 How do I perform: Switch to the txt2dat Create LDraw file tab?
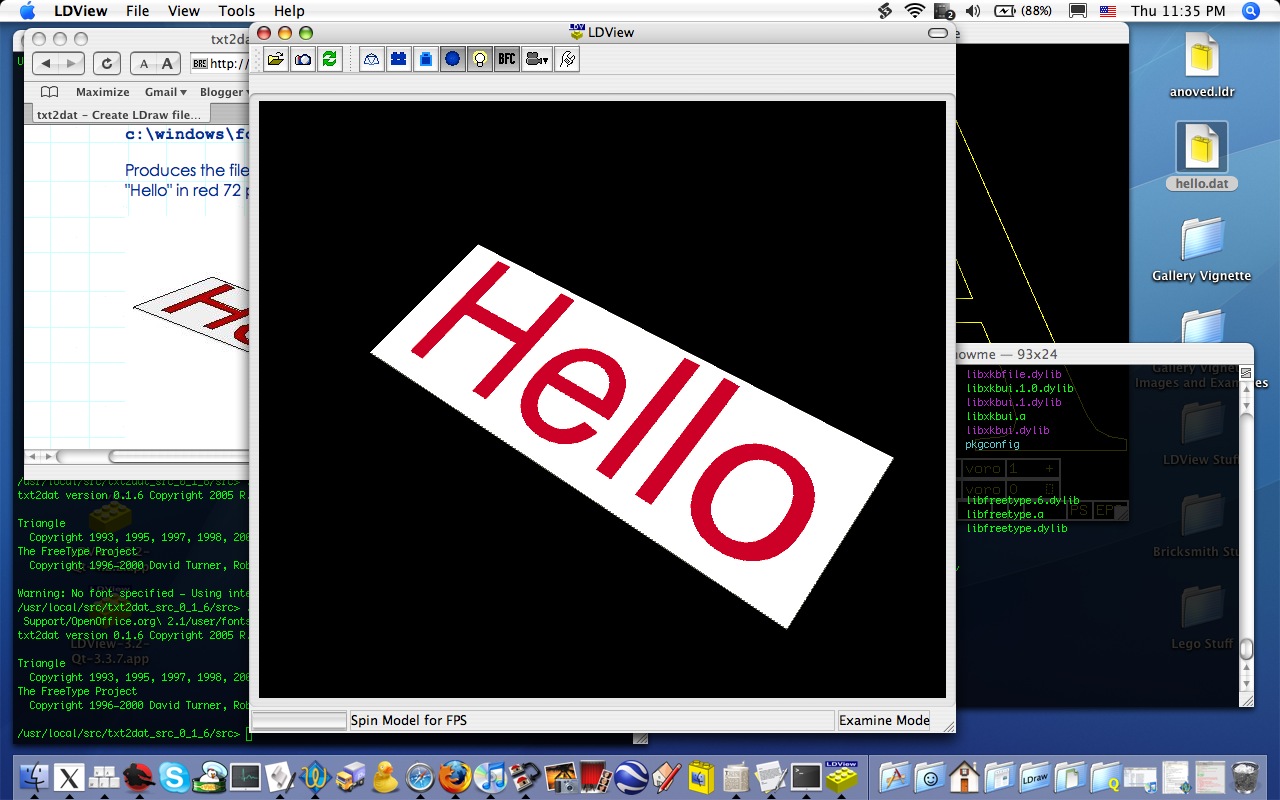tap(120, 114)
